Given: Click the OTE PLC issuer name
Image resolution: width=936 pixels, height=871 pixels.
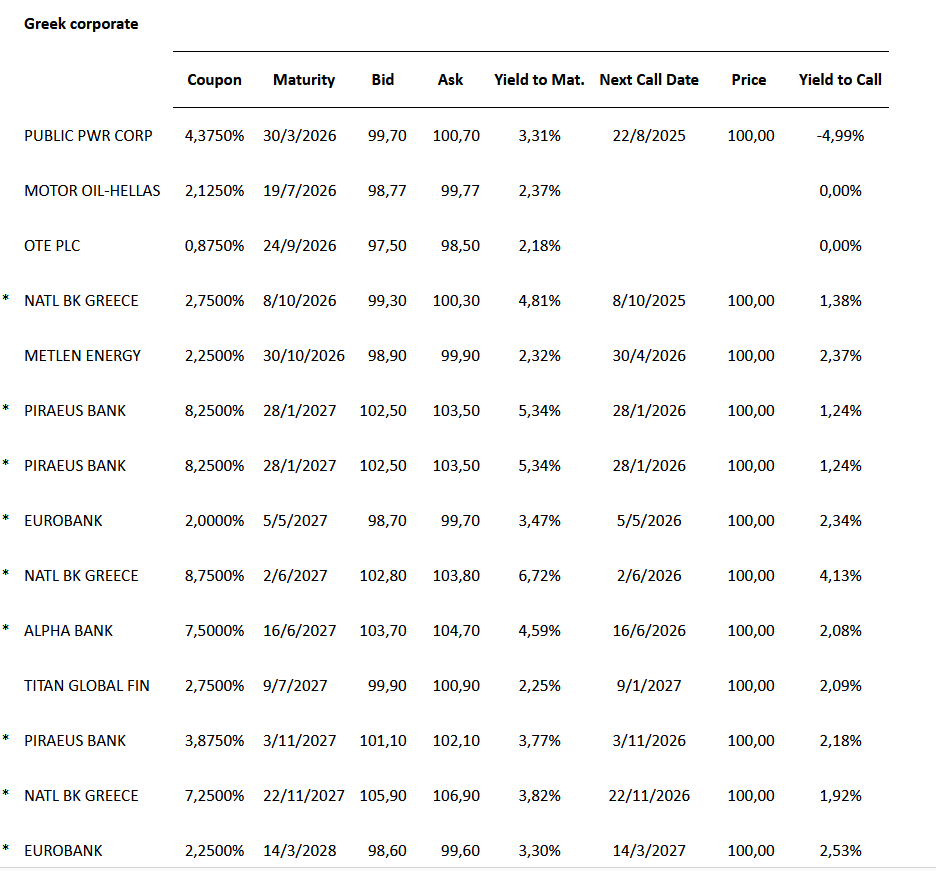Looking at the screenshot, I should tap(52, 245).
